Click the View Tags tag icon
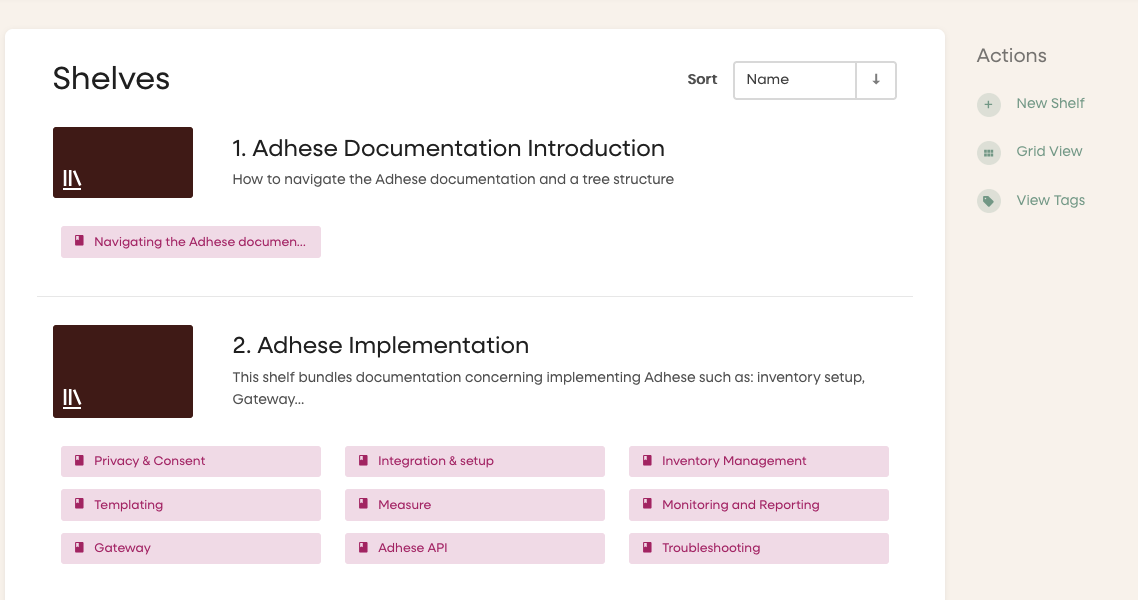This screenshot has height=600, width=1138. [988, 201]
